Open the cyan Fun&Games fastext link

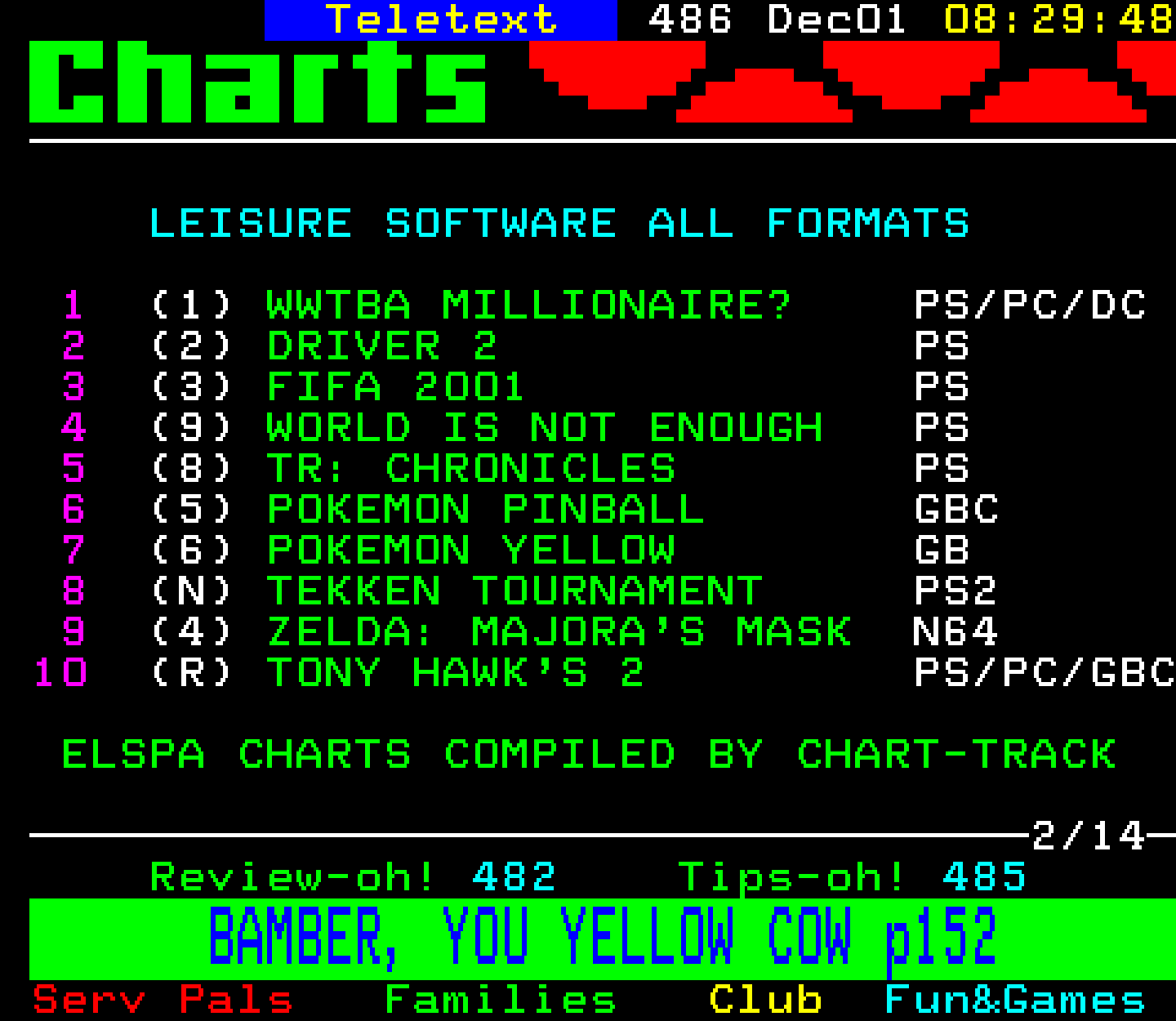1015,1000
